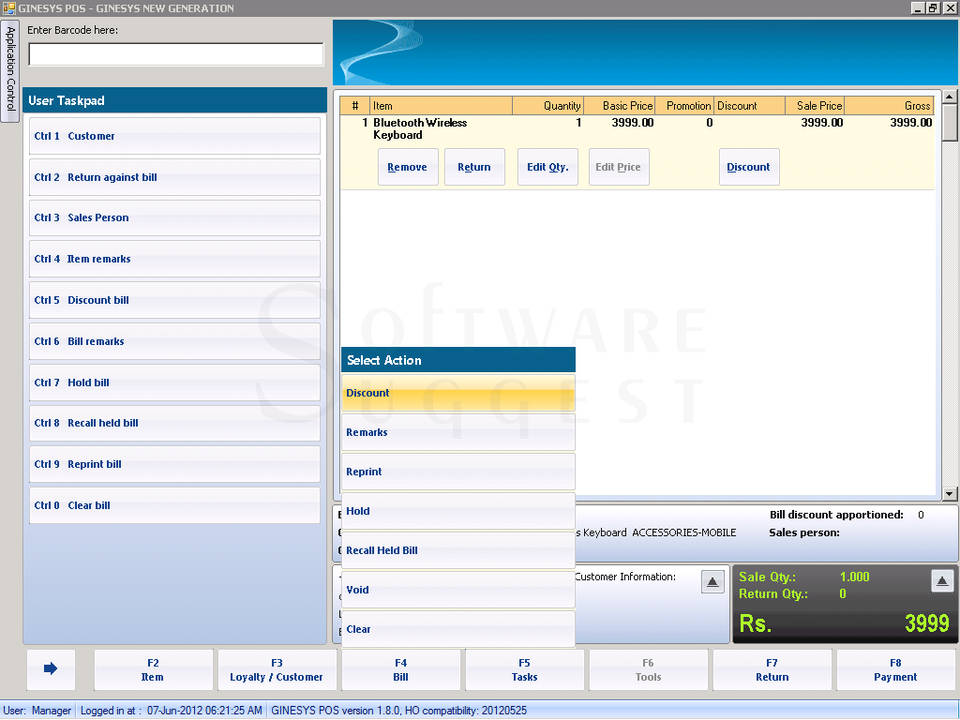This screenshot has height=720, width=960.
Task: Click the blue arrow icon in bottom bar
Action: point(51,669)
